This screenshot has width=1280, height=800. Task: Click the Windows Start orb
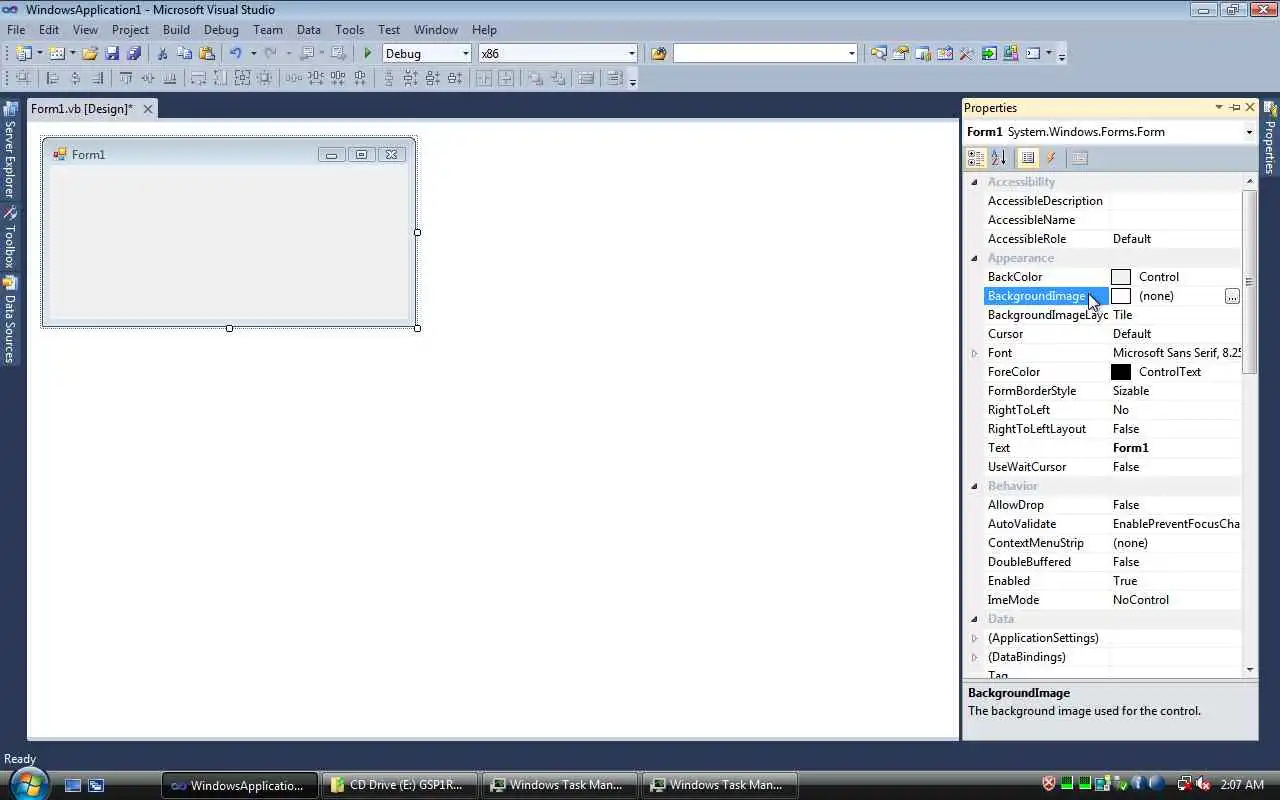[28, 783]
